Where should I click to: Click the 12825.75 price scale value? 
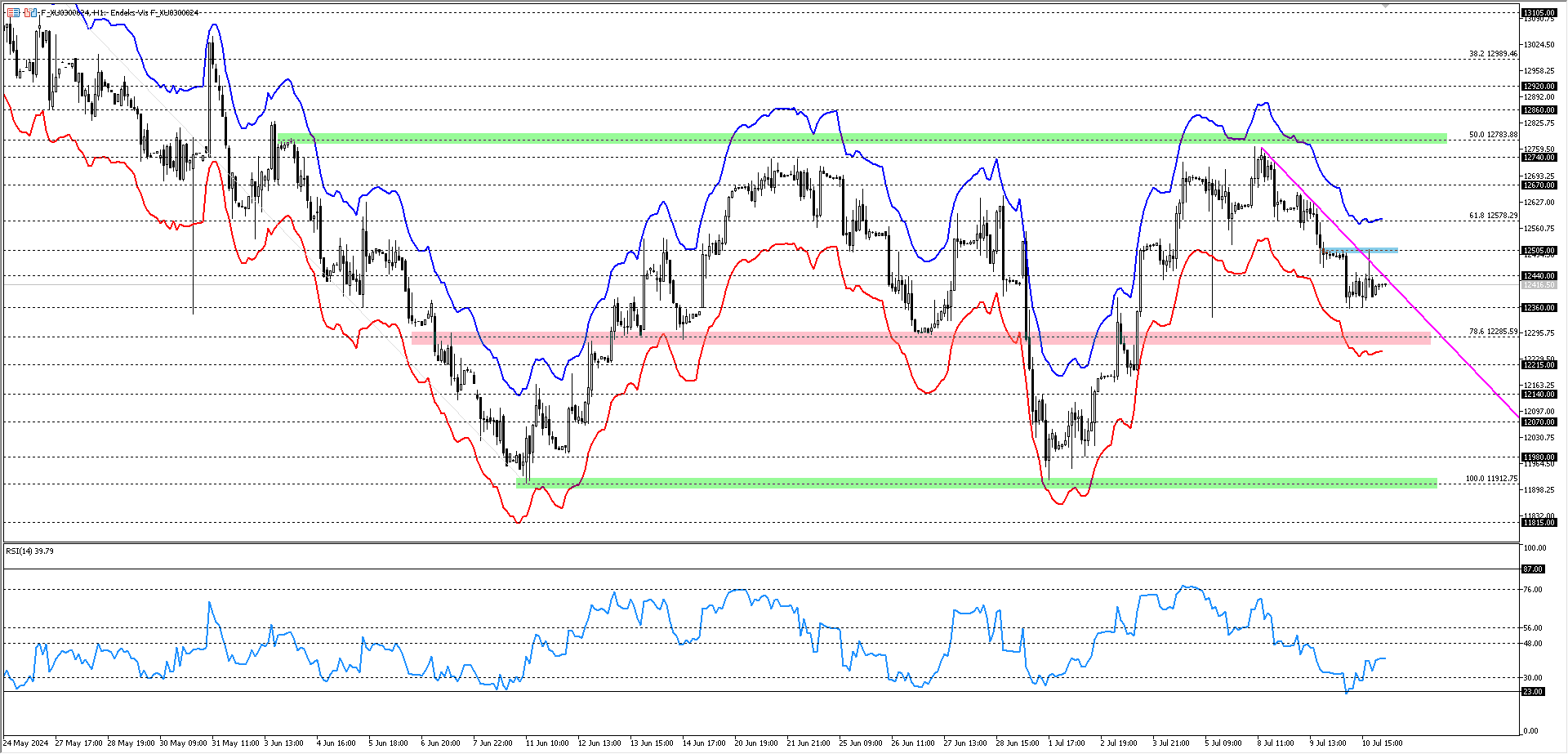click(x=1539, y=123)
